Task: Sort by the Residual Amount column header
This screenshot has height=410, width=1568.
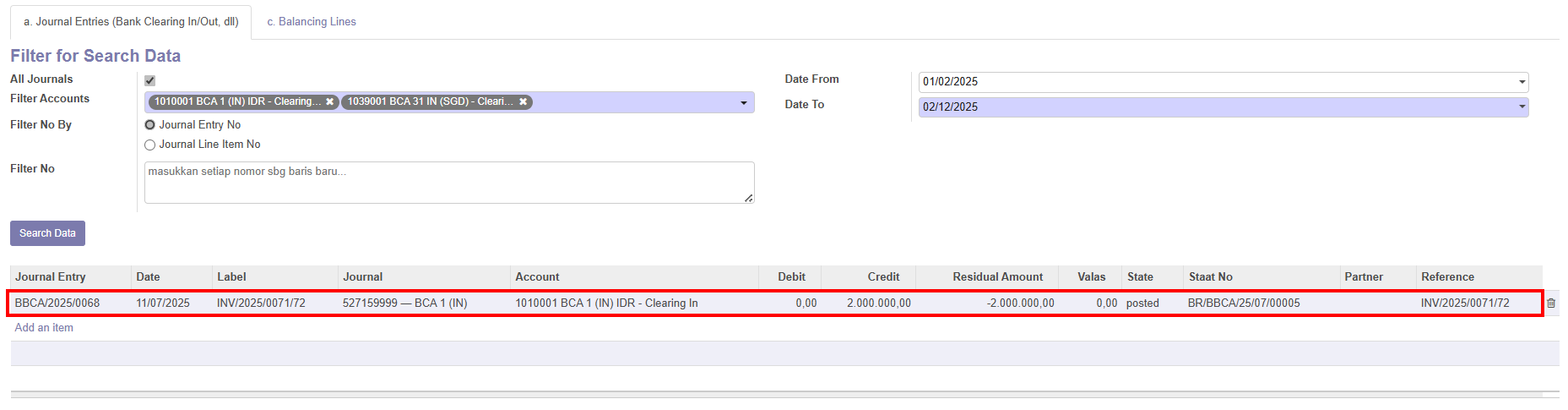Action: [997, 277]
